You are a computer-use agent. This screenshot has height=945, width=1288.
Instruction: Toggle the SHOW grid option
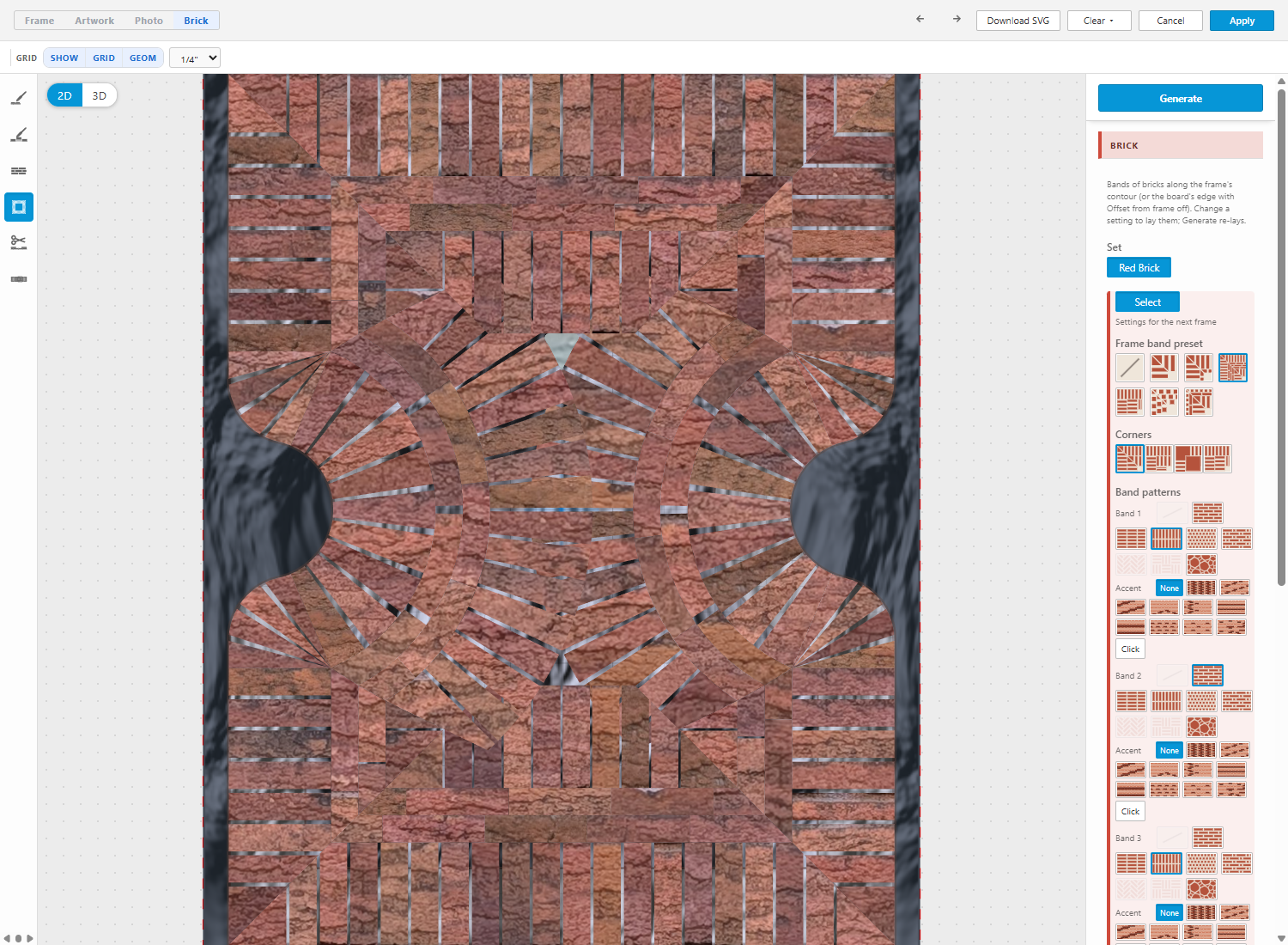pyautogui.click(x=64, y=58)
